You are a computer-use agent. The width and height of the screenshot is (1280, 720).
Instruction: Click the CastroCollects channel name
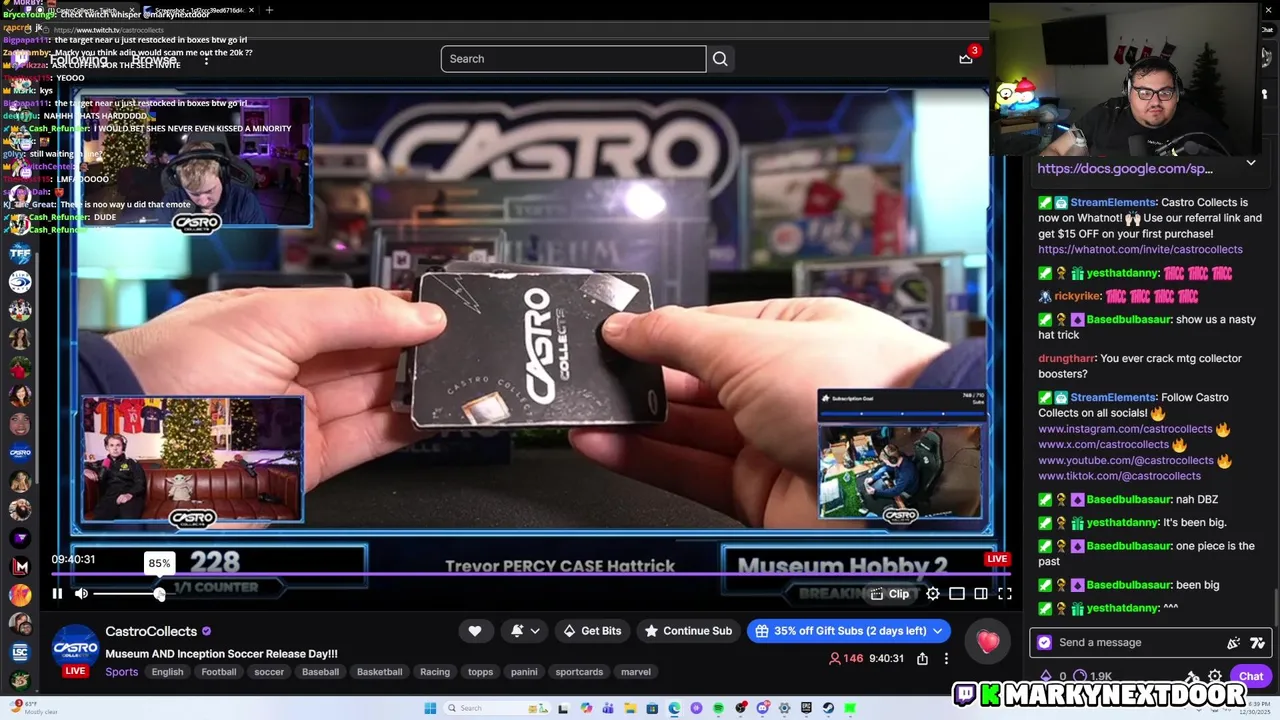(x=151, y=631)
